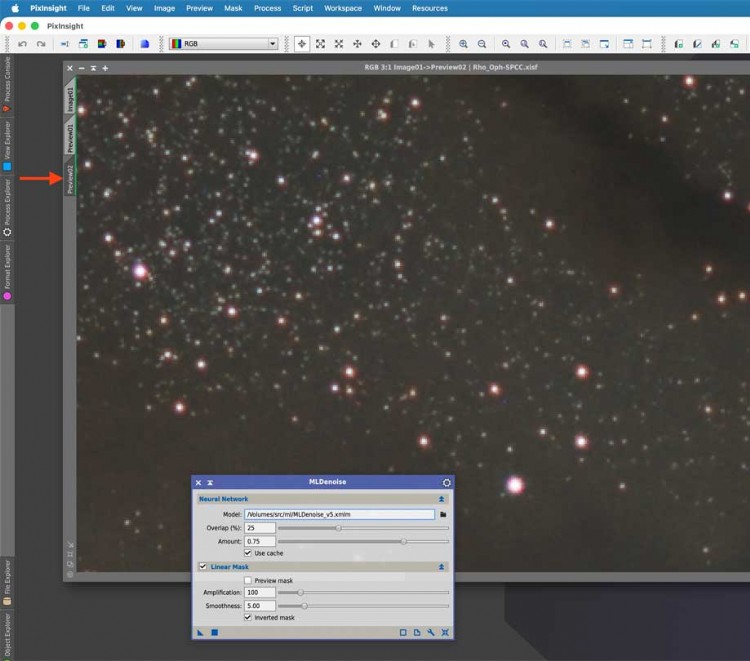750x661 pixels.
Task: Open the Edit menu
Action: tap(108, 8)
